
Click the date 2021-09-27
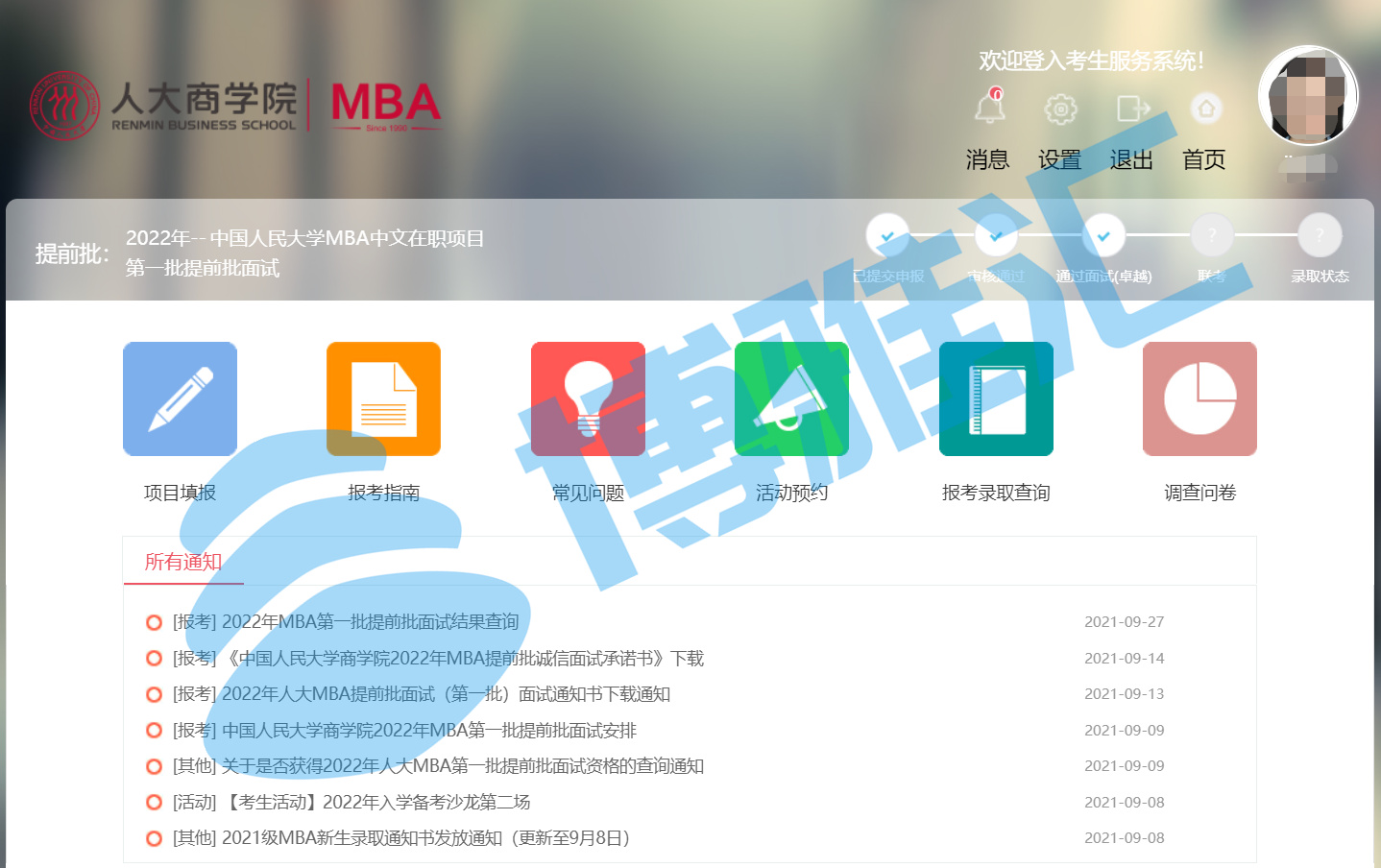tap(1125, 622)
